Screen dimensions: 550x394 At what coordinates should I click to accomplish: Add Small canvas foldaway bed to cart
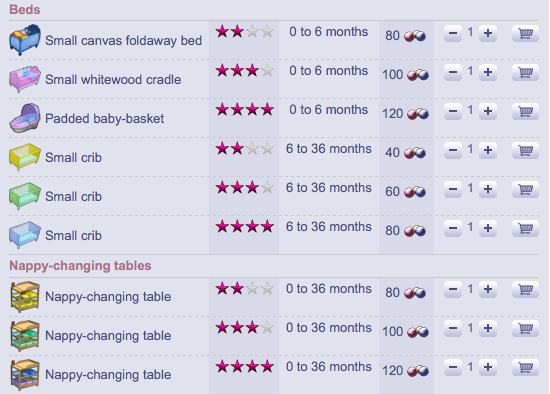click(525, 34)
